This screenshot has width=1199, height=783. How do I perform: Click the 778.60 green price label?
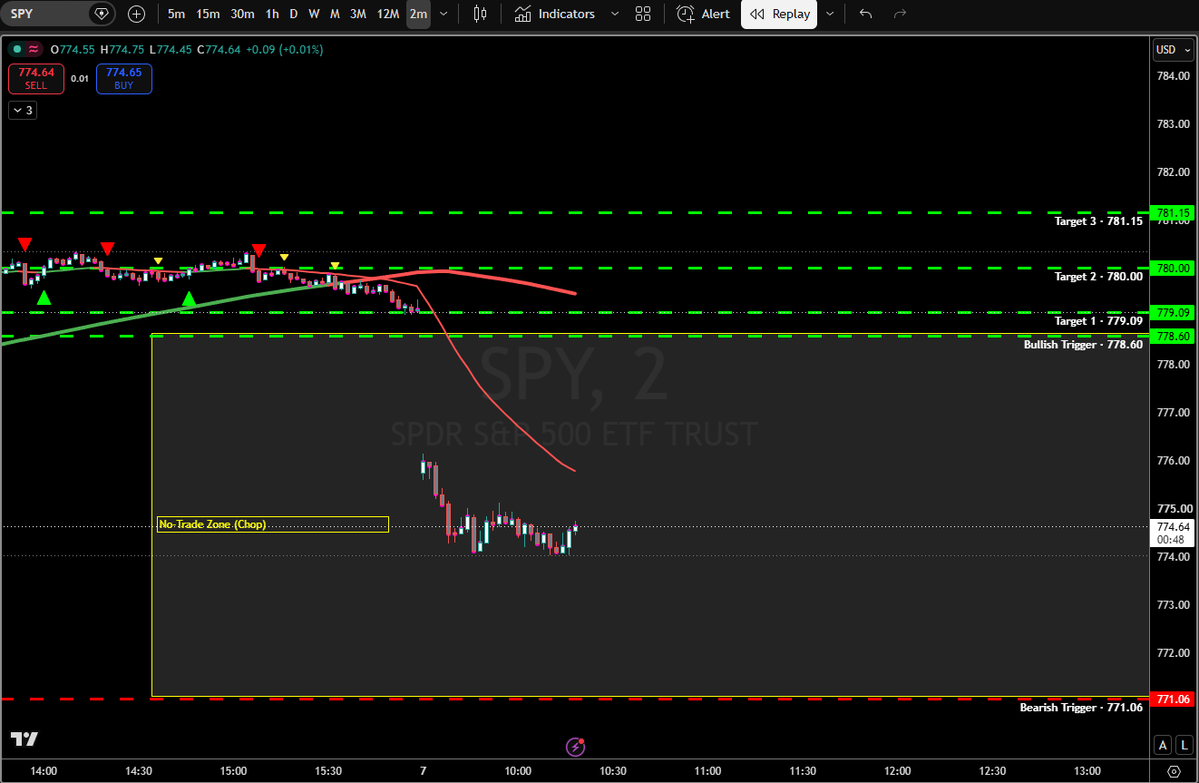[1172, 336]
